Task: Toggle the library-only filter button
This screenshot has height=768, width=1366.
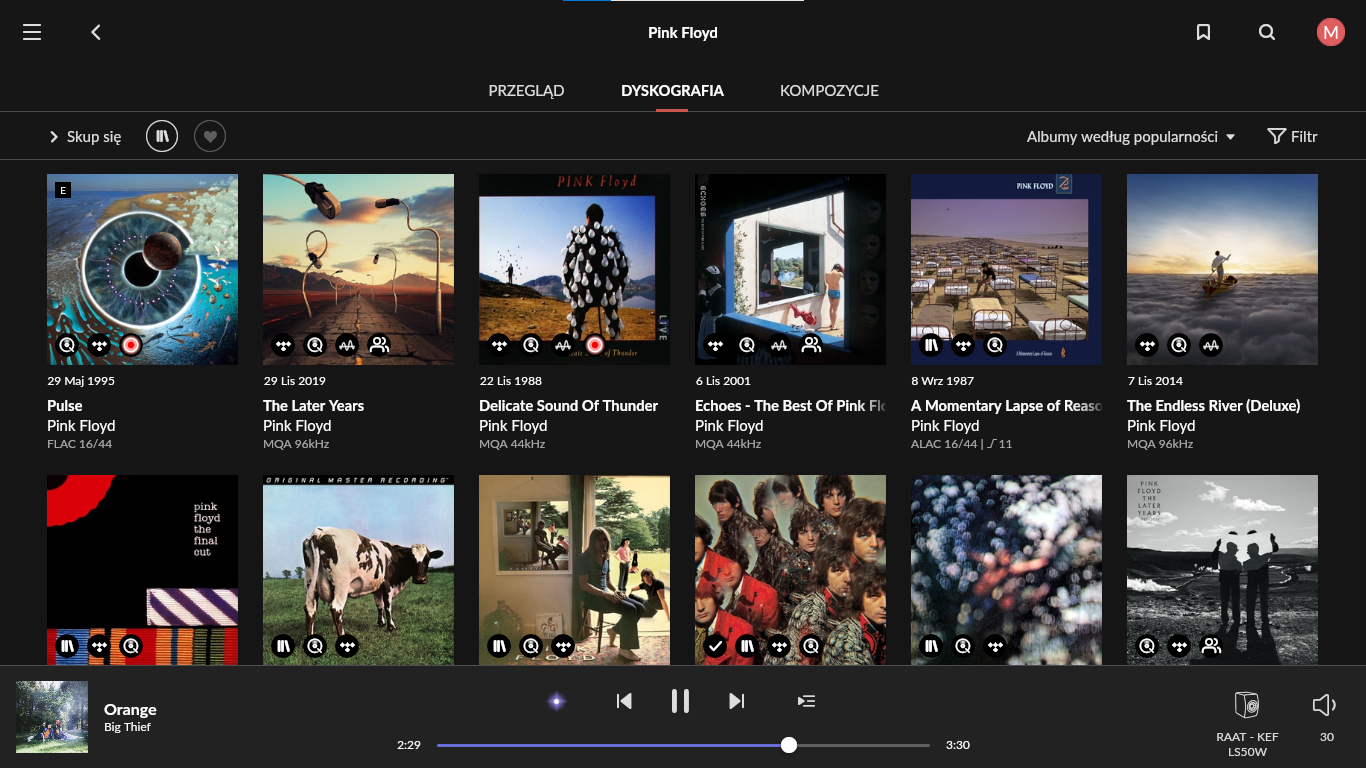Action: tap(162, 136)
